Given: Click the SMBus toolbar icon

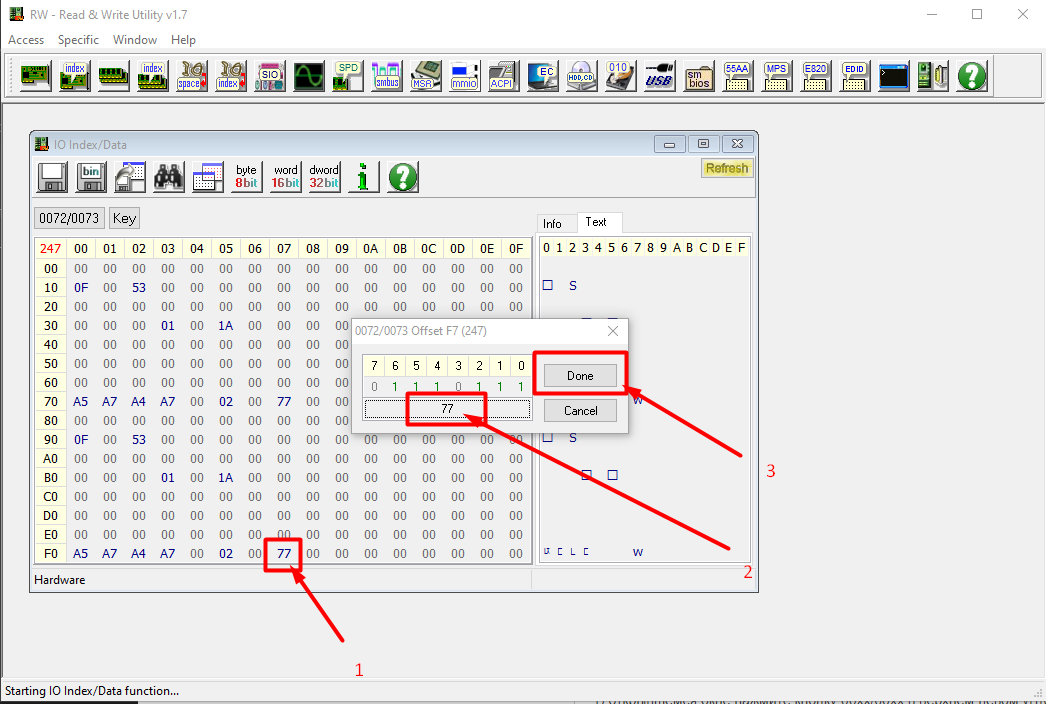Looking at the screenshot, I should [386, 76].
